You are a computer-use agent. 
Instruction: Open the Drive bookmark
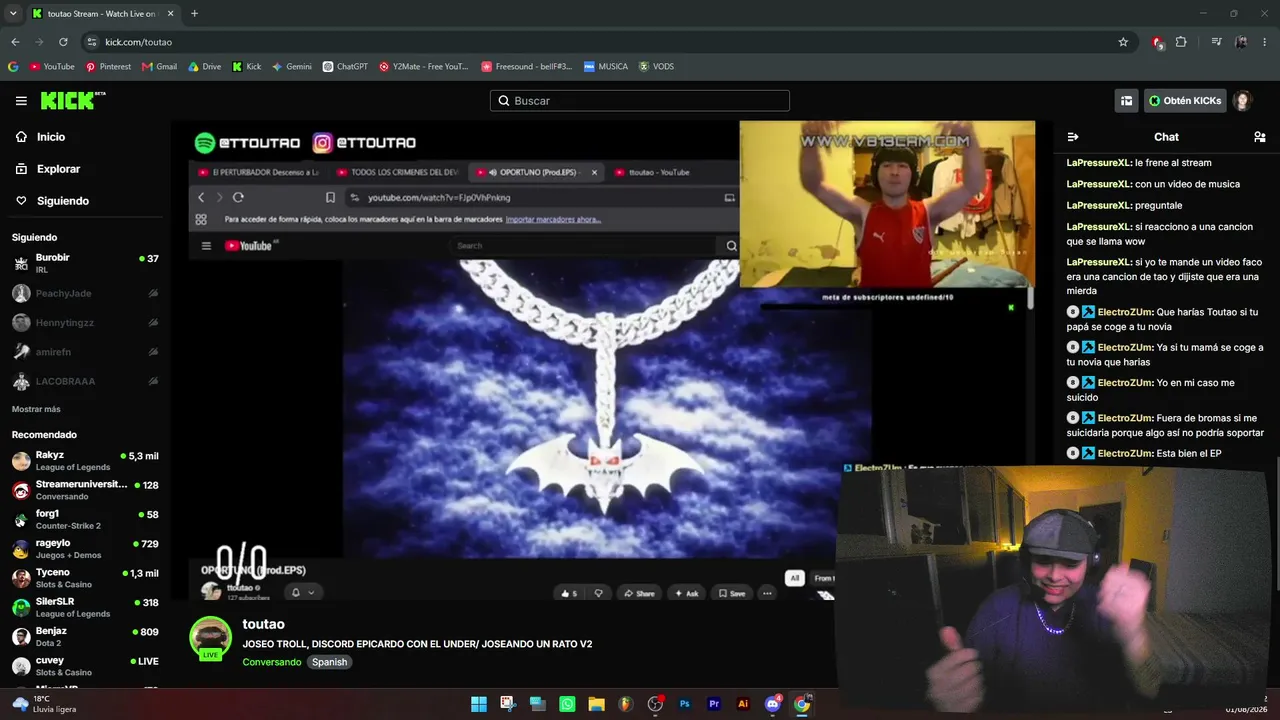coord(205,67)
